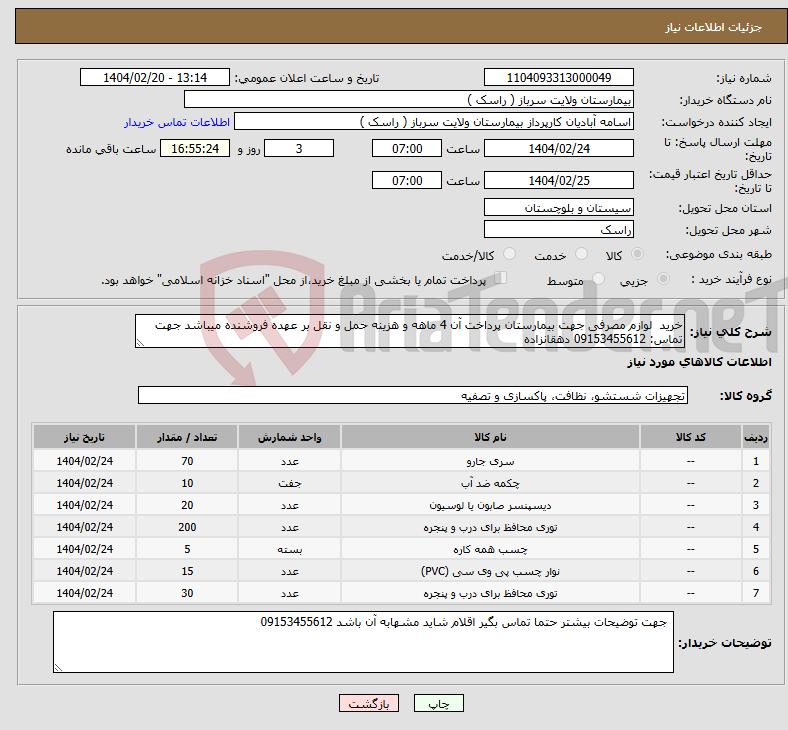The height and width of the screenshot is (730, 788).
Task: Click the unit جفت in row 2
Action: tap(289, 483)
